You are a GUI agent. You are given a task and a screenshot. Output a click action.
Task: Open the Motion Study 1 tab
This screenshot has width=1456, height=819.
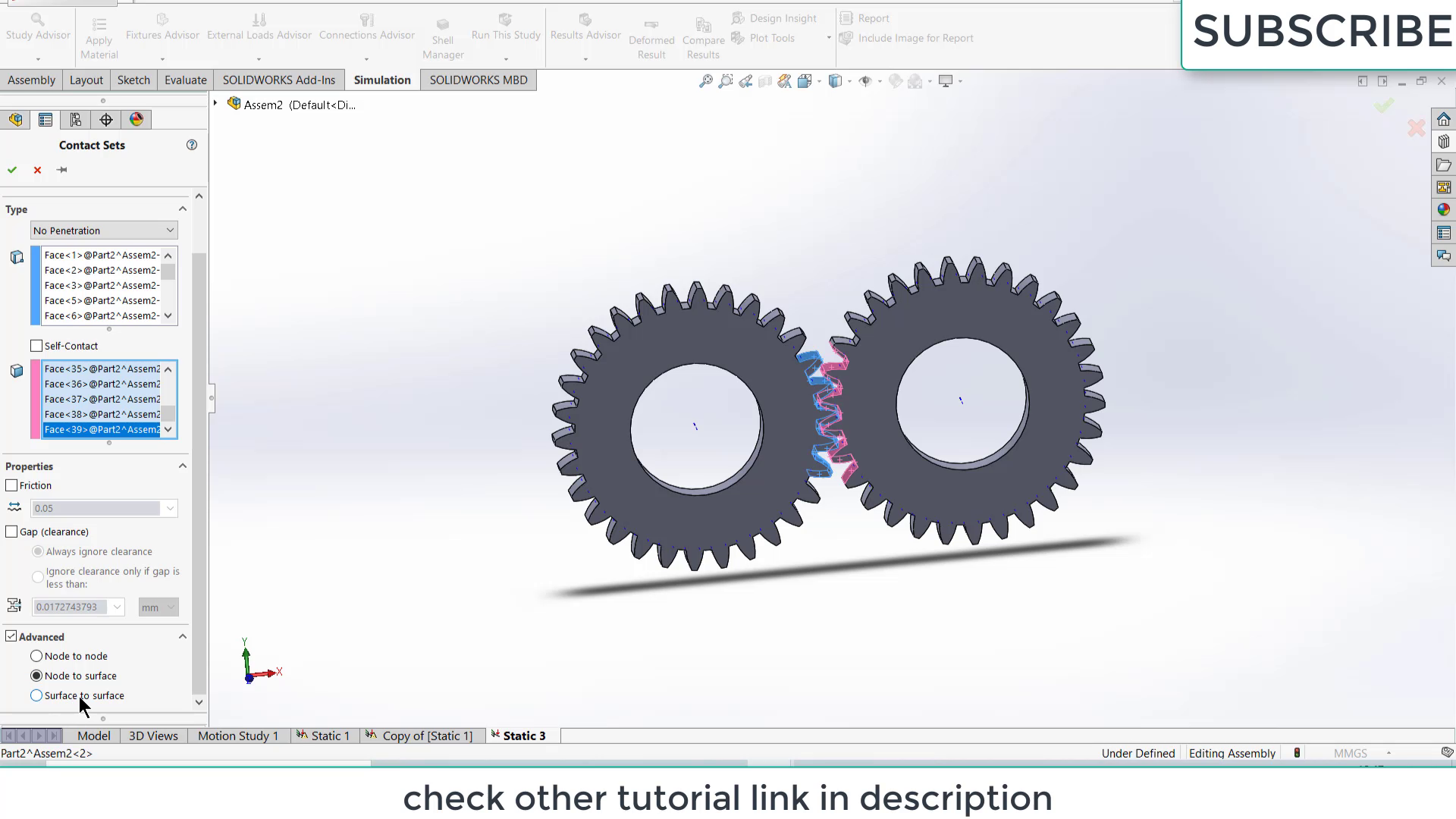[237, 735]
